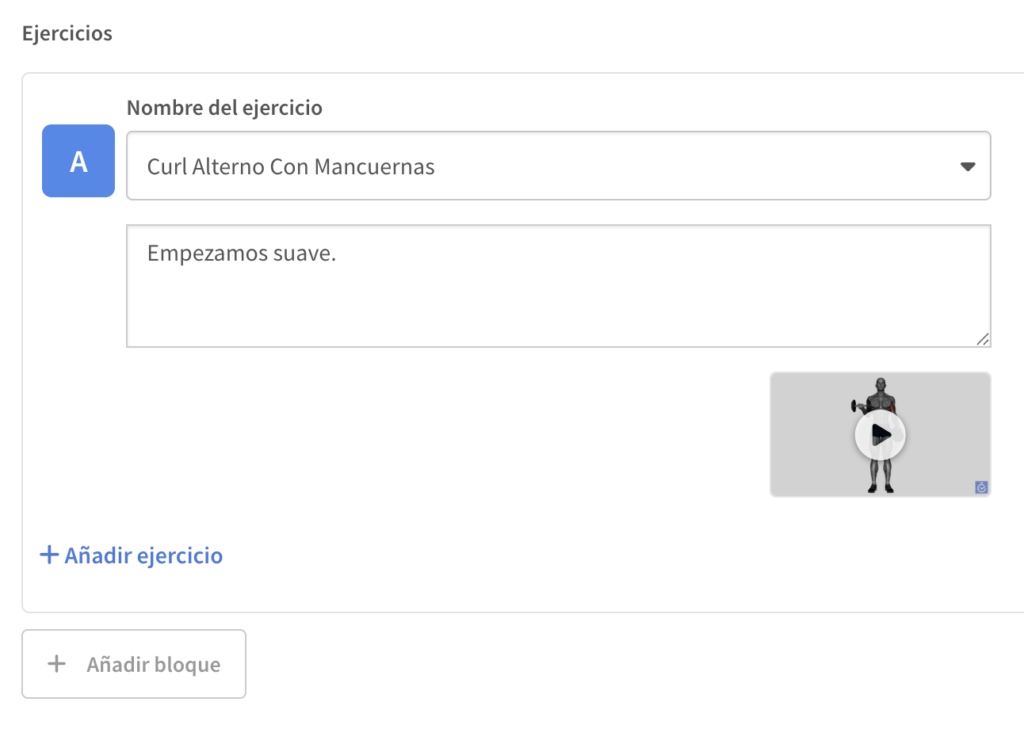
Task: Click the figure's feet in the exercise preview
Action: coord(880,487)
